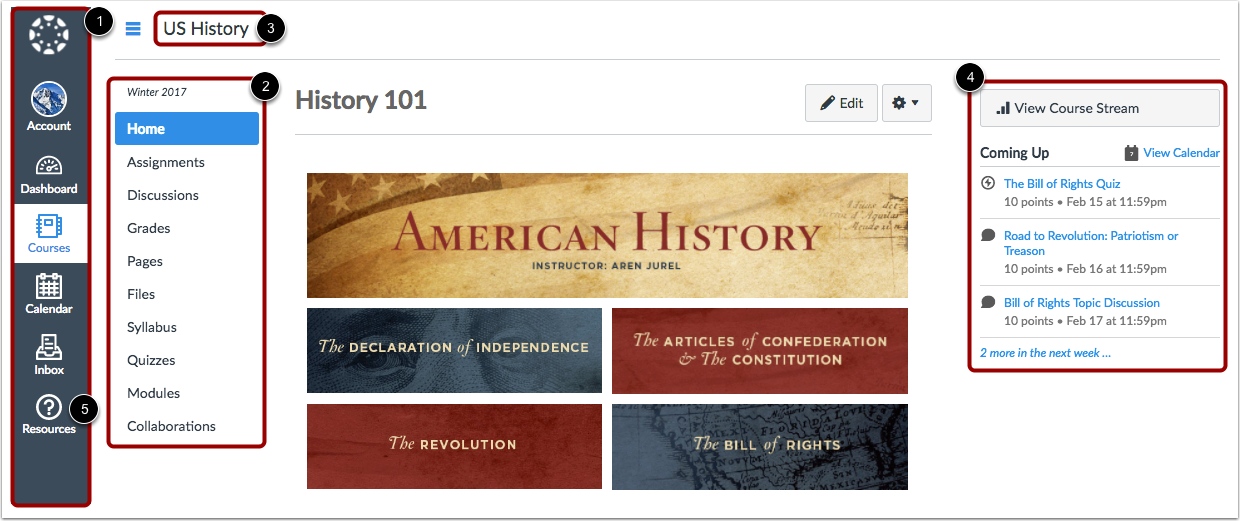The width and height of the screenshot is (1240, 521).
Task: Select Modules in course navigation
Action: 154,393
